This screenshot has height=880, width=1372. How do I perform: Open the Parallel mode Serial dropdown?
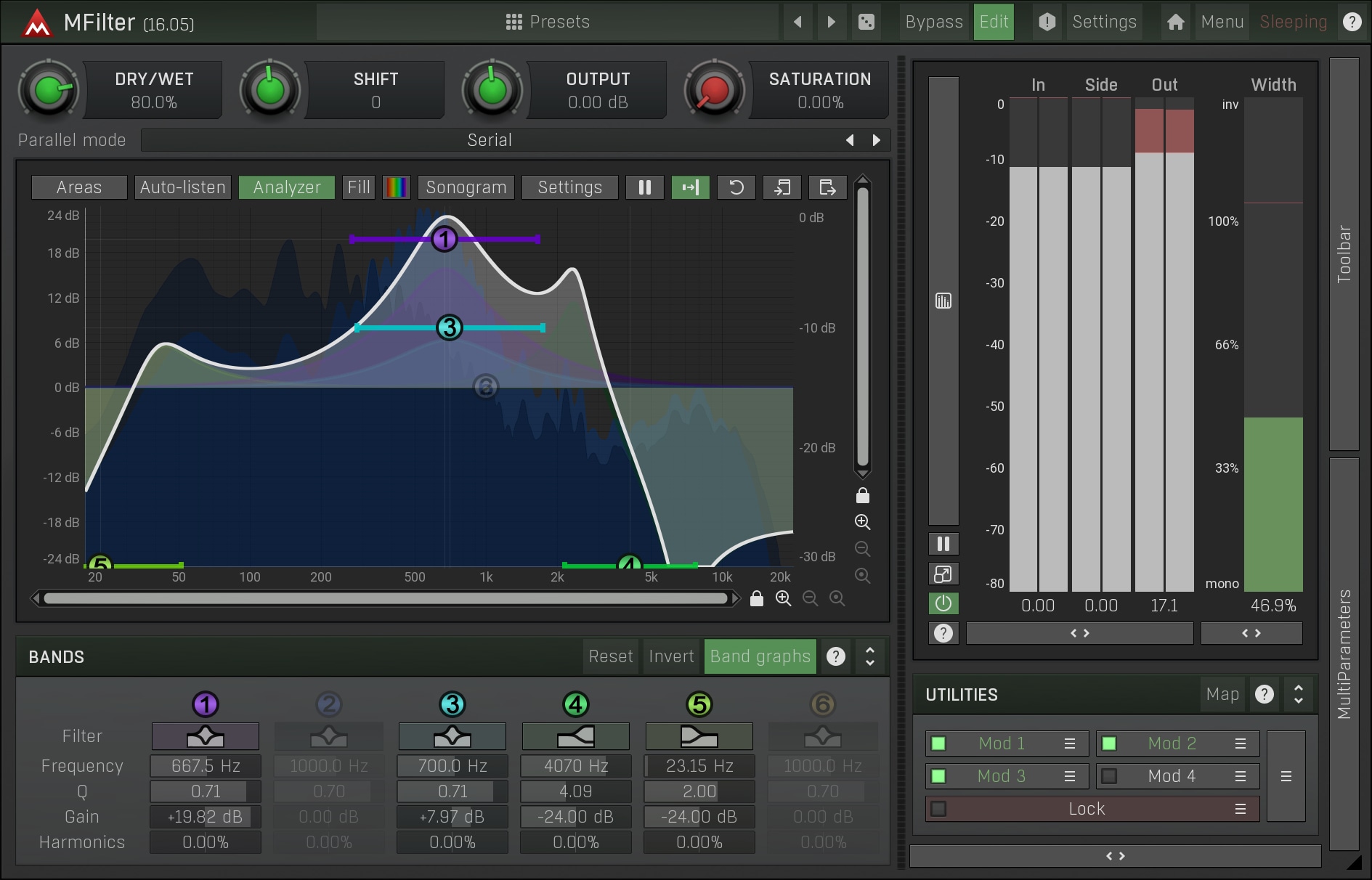(x=490, y=140)
